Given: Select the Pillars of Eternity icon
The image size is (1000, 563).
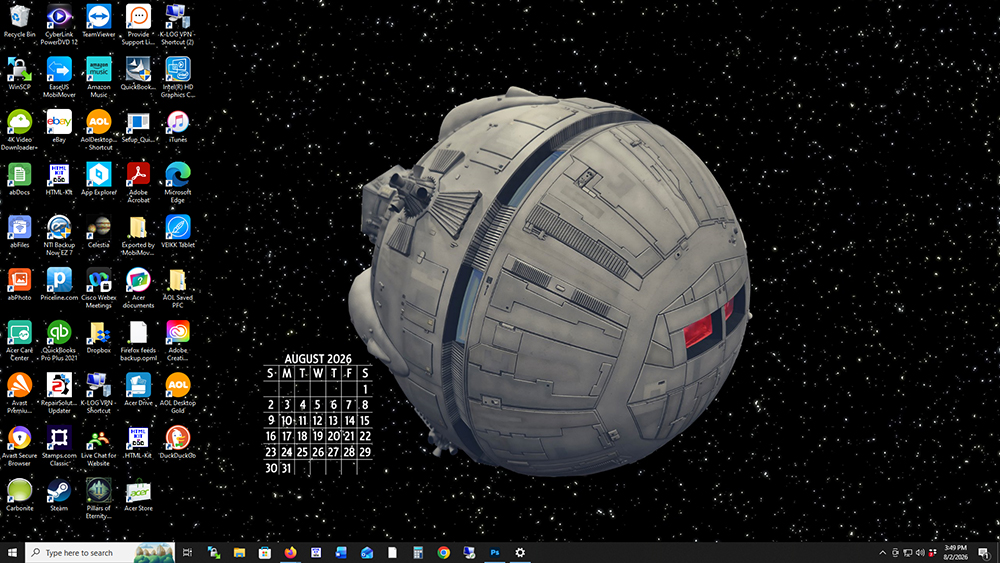Looking at the screenshot, I should (98, 499).
